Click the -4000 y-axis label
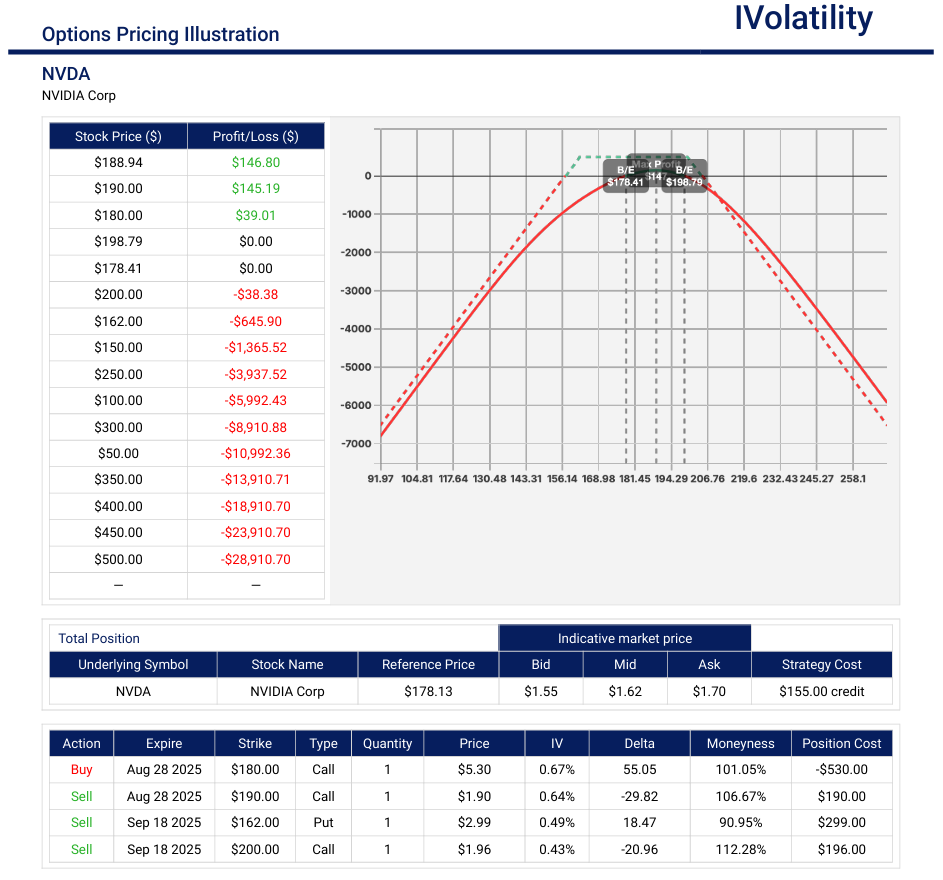Image resolution: width=943 pixels, height=880 pixels. 357,329
